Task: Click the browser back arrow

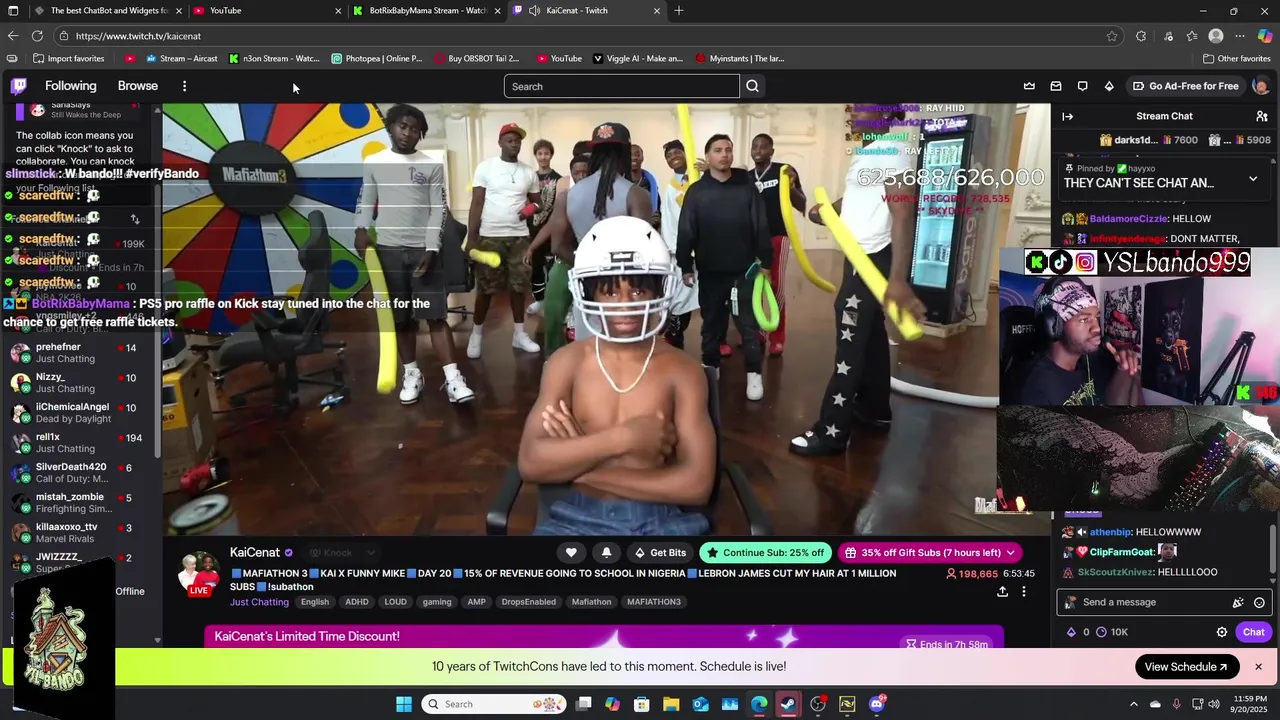Action: coord(13,36)
